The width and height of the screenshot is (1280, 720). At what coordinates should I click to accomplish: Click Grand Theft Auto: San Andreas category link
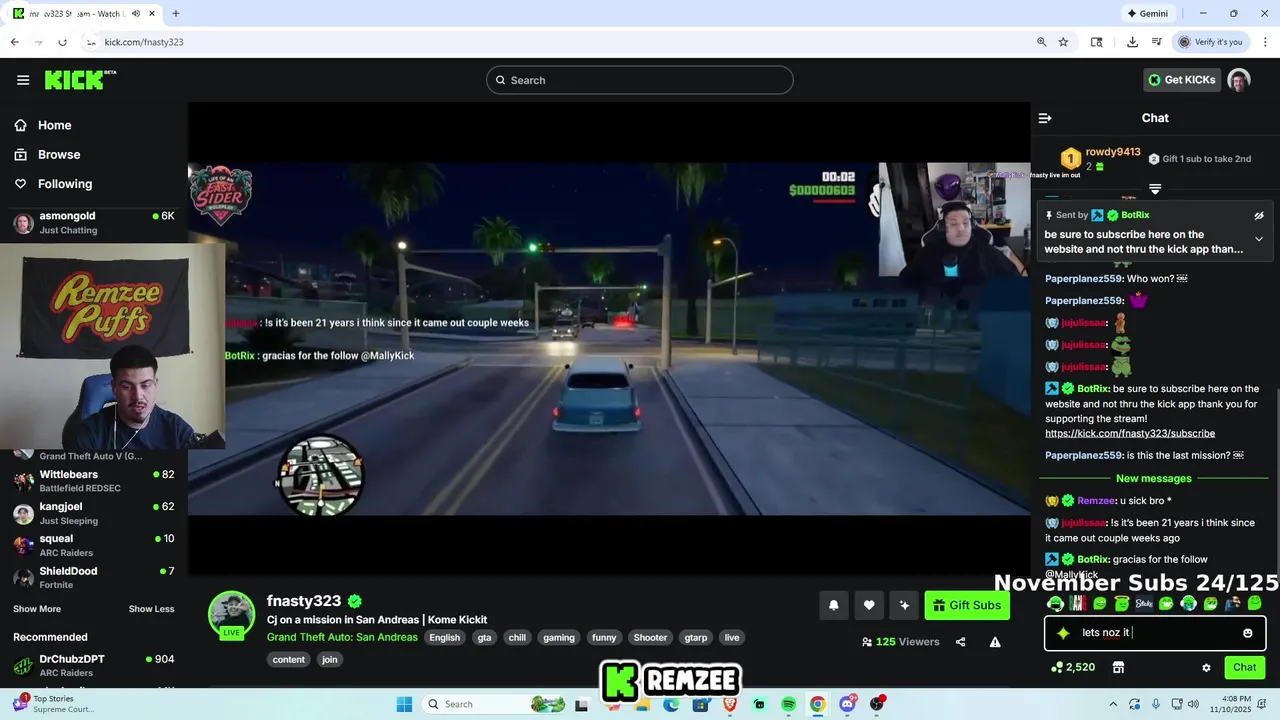click(x=342, y=637)
